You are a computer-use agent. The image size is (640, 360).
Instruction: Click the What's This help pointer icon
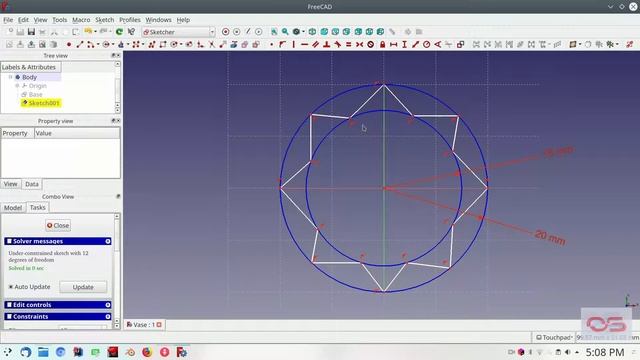131,32
